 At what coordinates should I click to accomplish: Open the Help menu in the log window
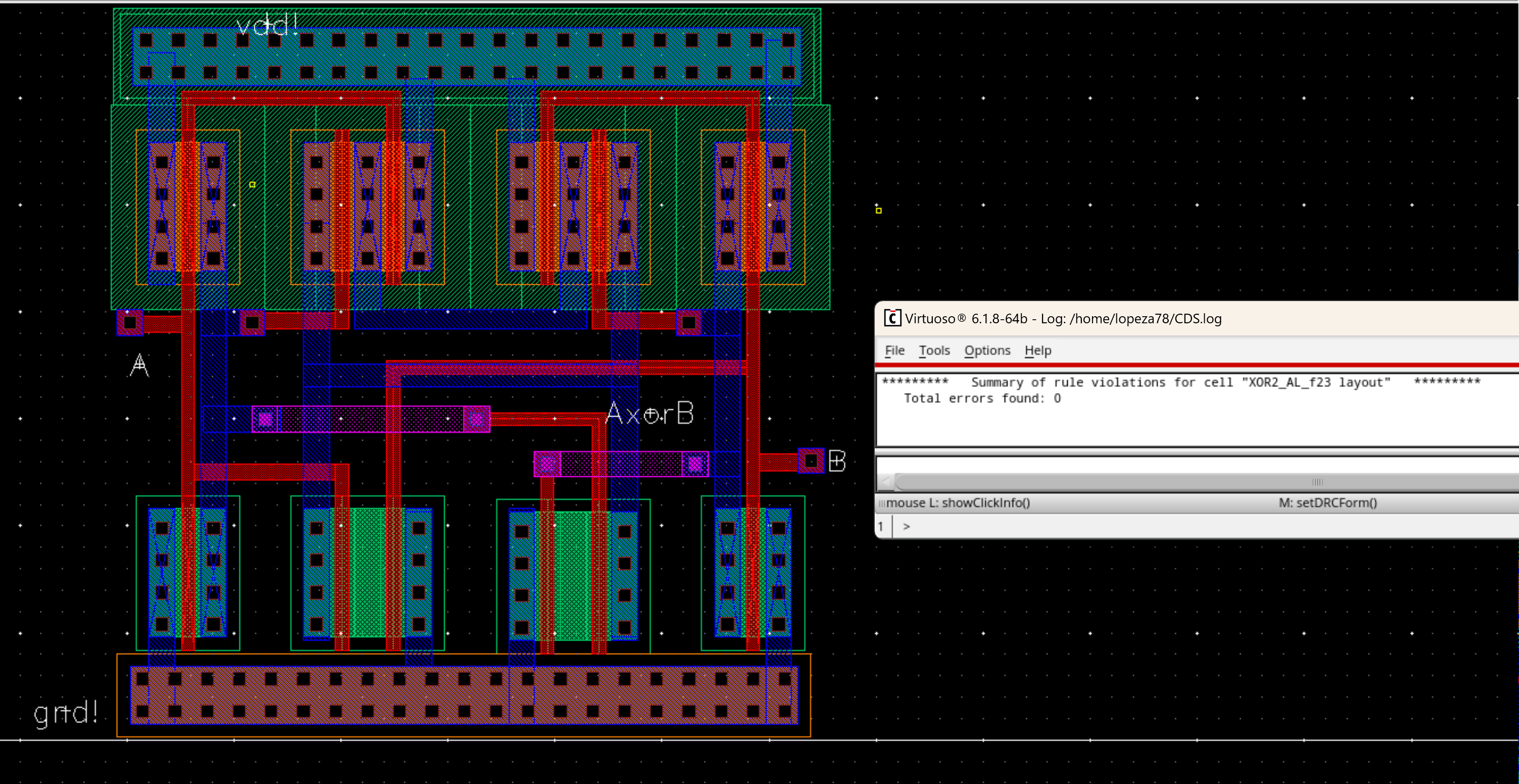pyautogui.click(x=1037, y=351)
